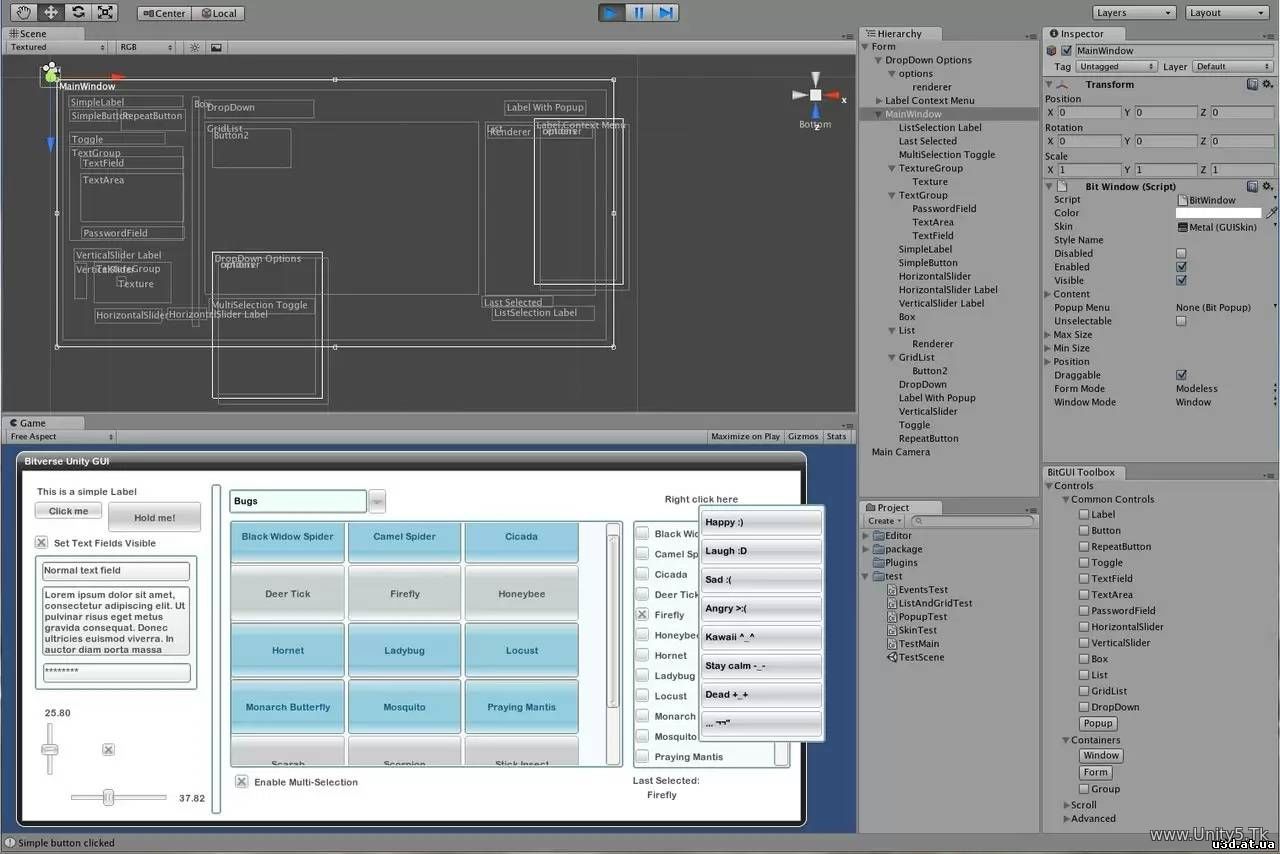Toggle the Draggable checkbox

click(x=1181, y=375)
